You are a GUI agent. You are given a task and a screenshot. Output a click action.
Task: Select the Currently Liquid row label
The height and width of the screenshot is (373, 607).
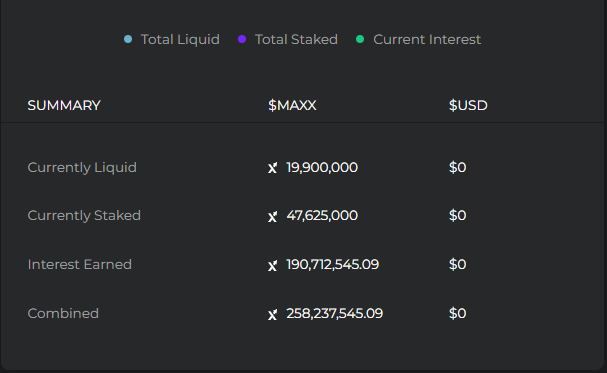(82, 168)
